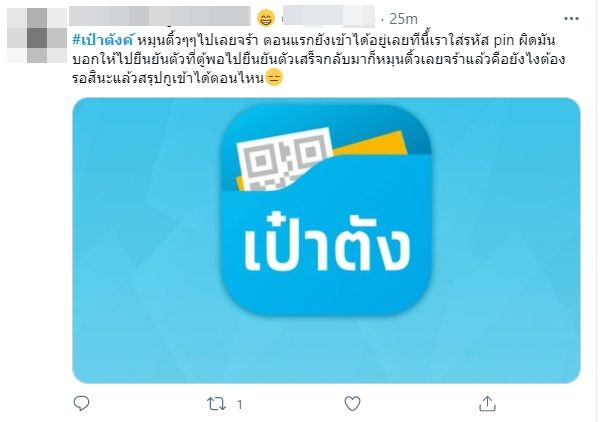Open the tweet via the 25m timestamp
600x422 pixels.
click(x=403, y=19)
